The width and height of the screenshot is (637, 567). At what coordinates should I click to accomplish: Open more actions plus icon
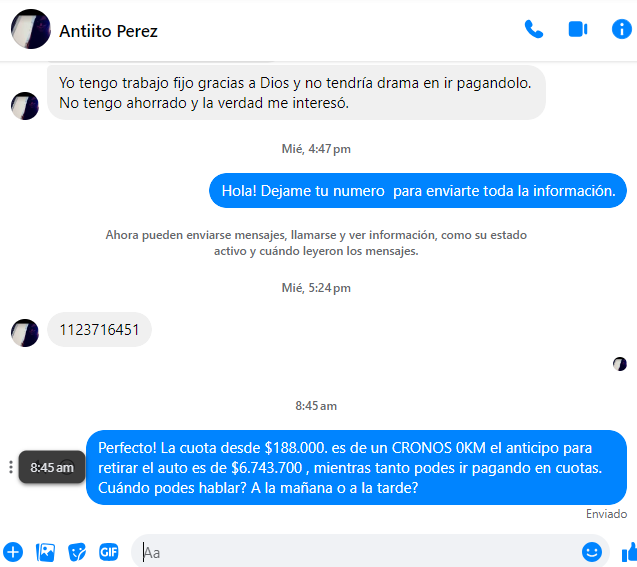[x=13, y=552]
